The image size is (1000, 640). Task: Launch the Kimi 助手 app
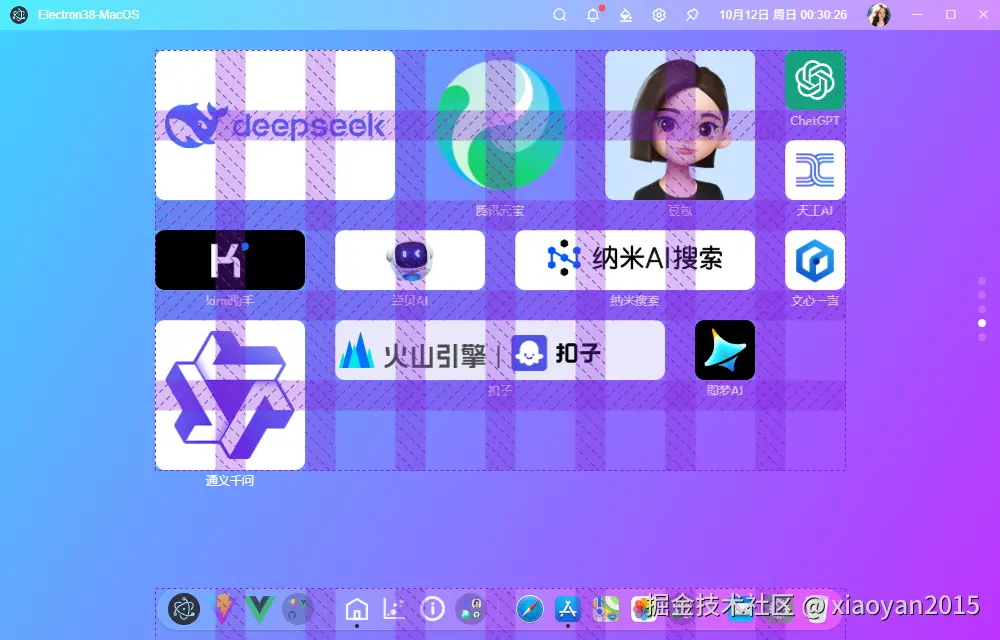pos(229,259)
